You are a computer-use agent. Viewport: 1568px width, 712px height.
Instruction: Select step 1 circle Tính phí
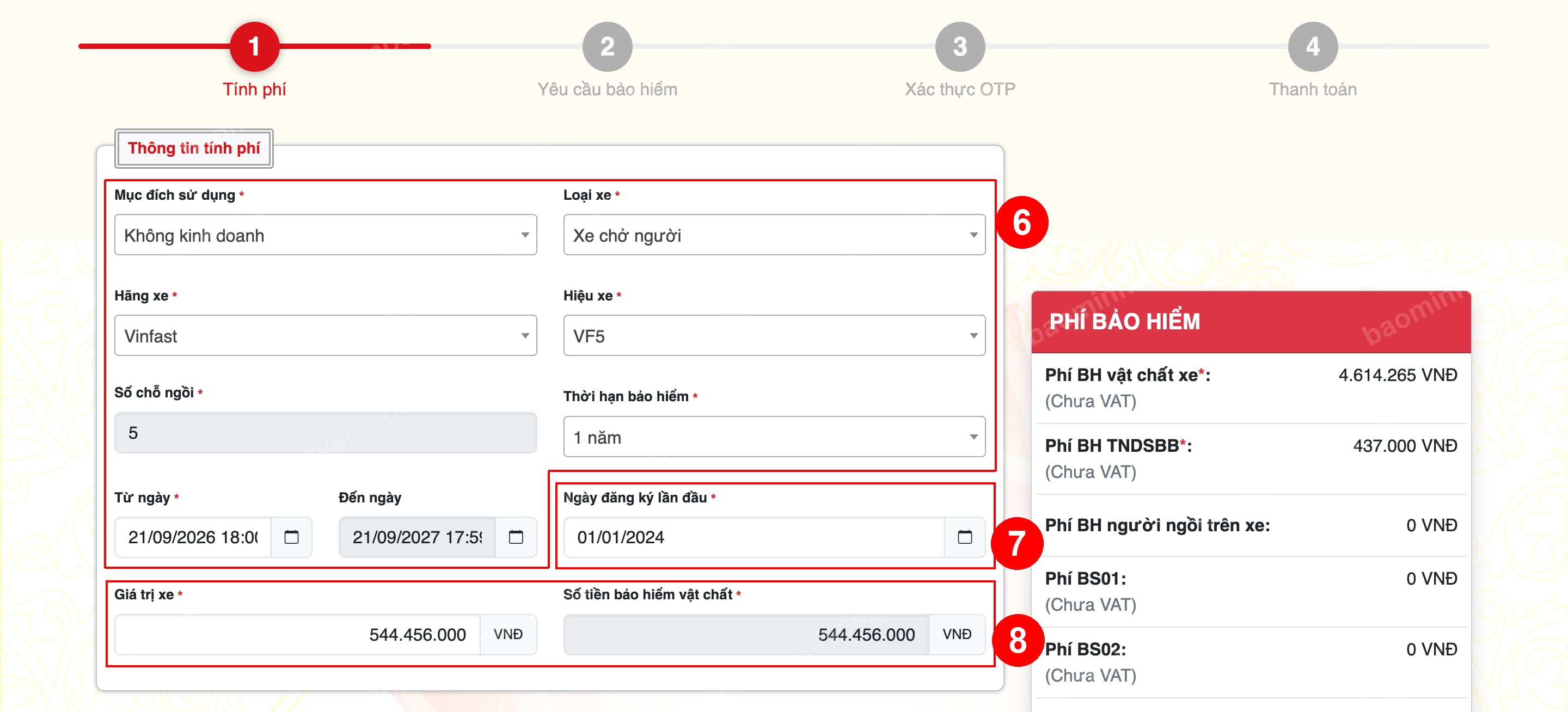point(254,46)
